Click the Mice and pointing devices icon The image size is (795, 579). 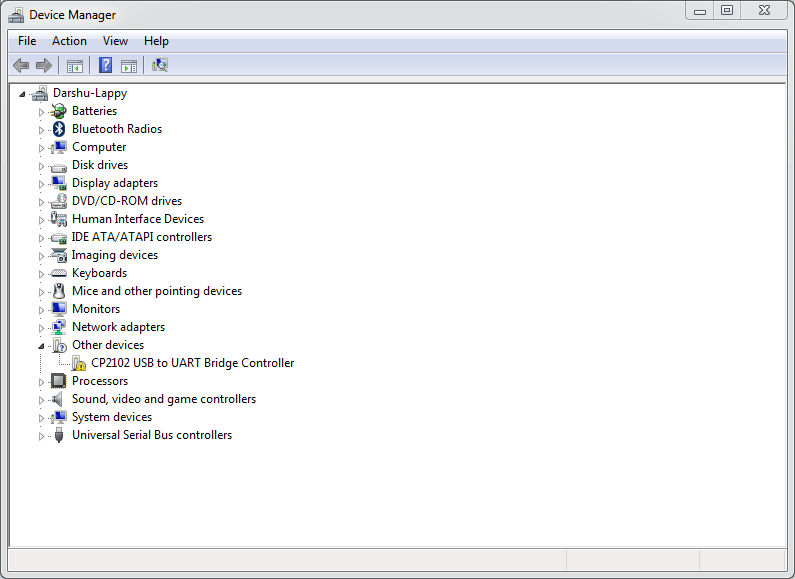pyautogui.click(x=59, y=291)
